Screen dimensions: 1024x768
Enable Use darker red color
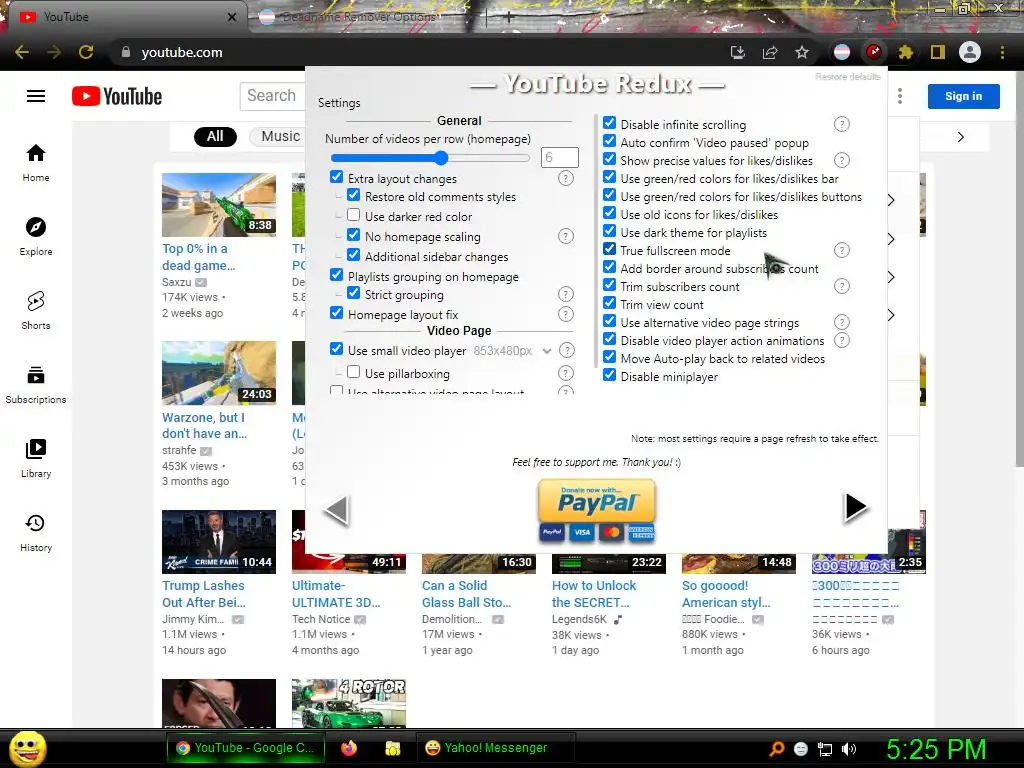[x=353, y=215]
